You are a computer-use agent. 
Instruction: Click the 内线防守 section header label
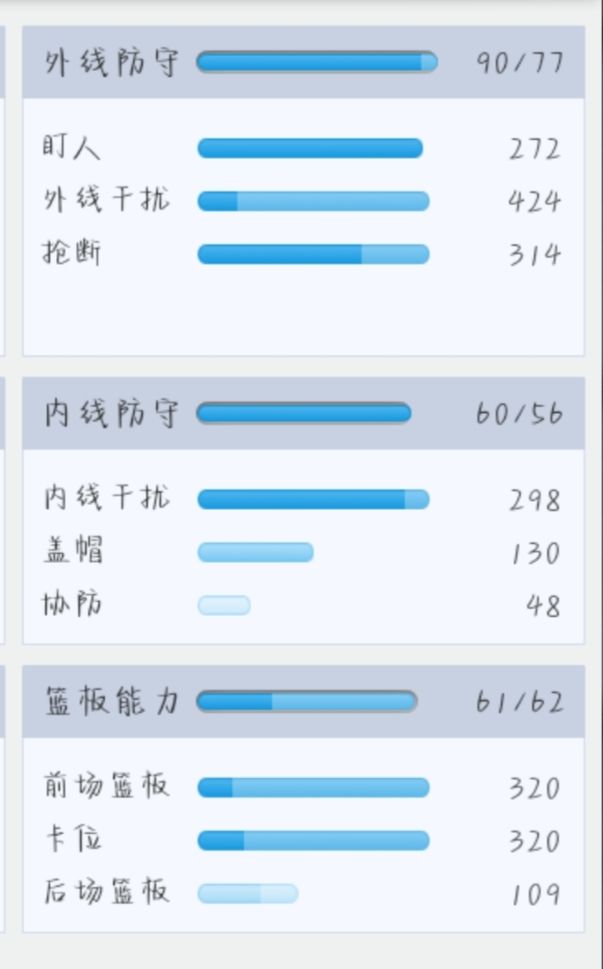111,413
